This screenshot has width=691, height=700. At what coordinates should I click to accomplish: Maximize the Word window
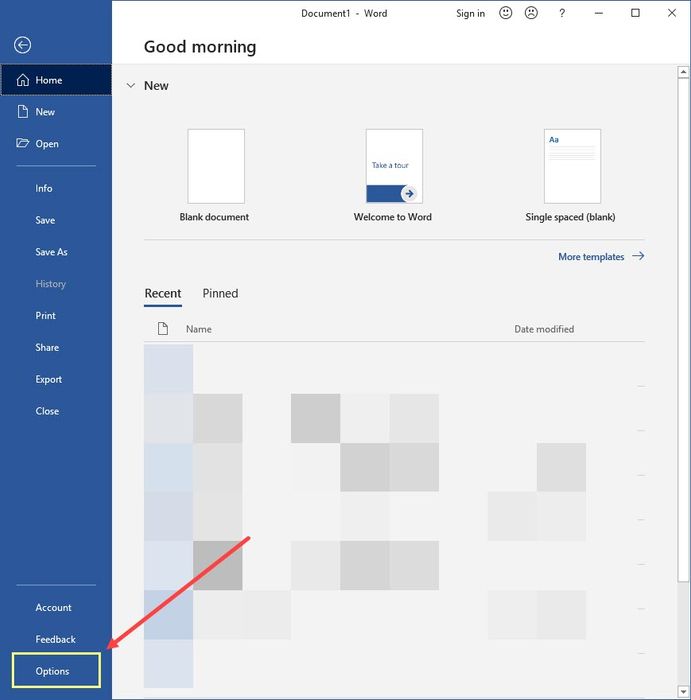pos(635,13)
